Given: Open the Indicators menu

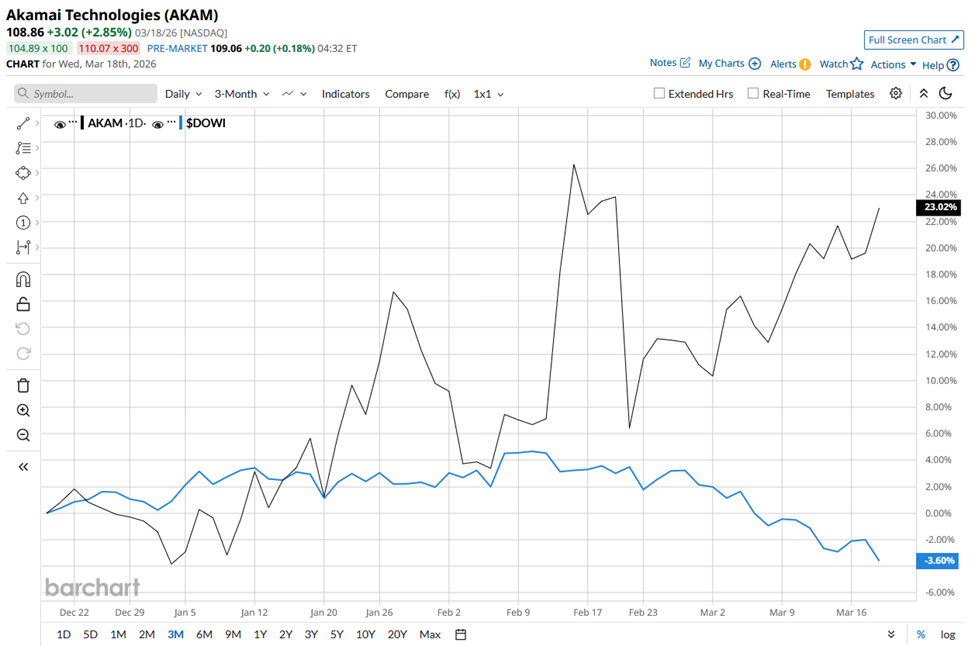Looking at the screenshot, I should pyautogui.click(x=345, y=94).
